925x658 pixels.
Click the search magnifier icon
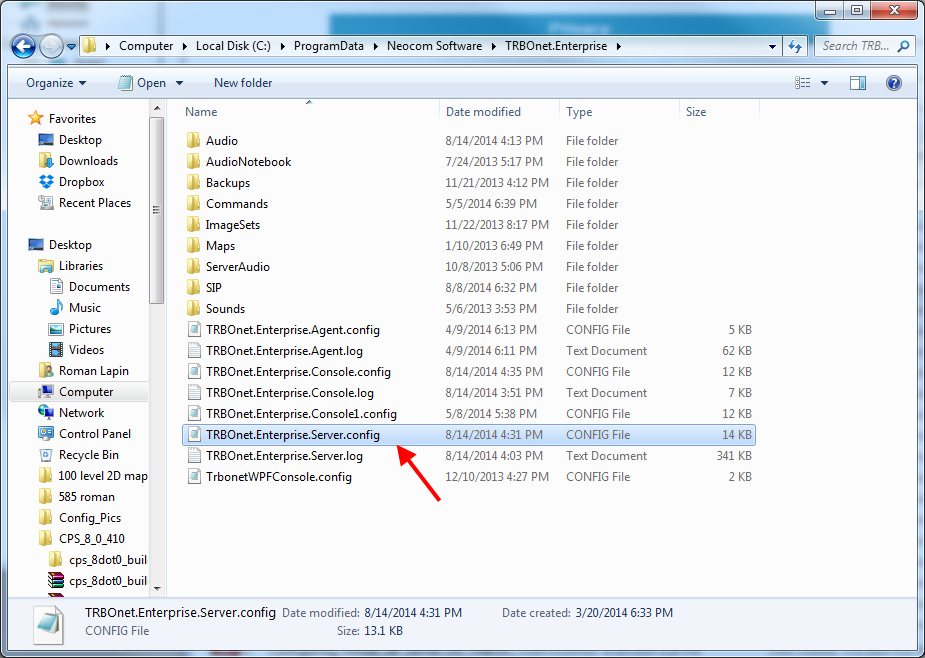tap(903, 46)
